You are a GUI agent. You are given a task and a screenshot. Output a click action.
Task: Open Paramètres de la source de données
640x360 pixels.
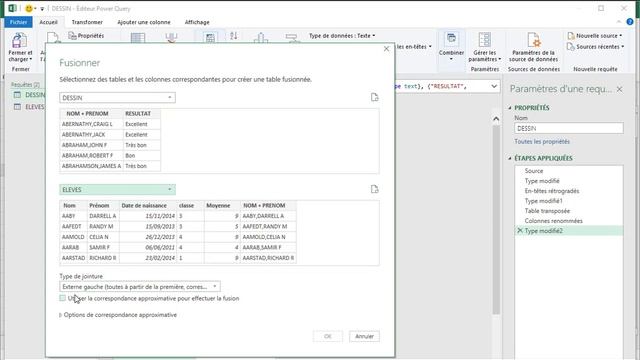click(533, 47)
